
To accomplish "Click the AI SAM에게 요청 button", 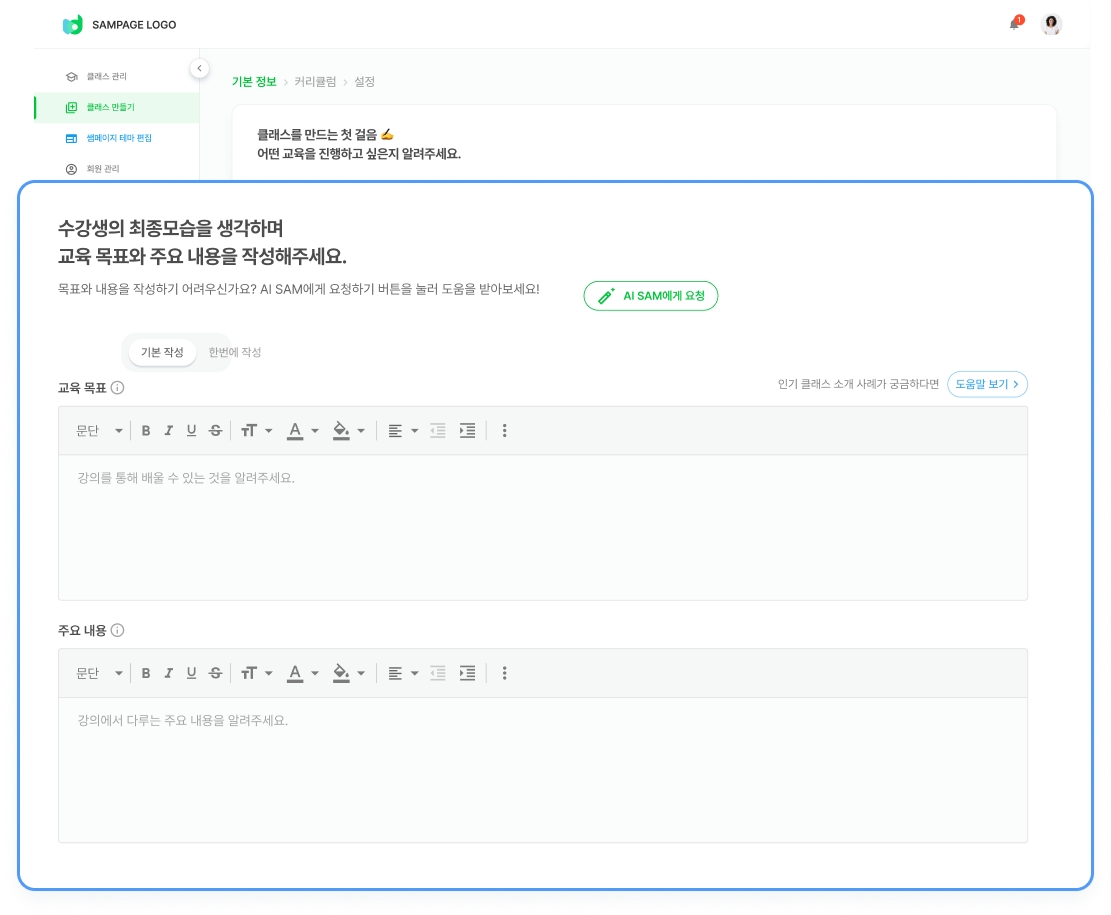I will click(651, 296).
